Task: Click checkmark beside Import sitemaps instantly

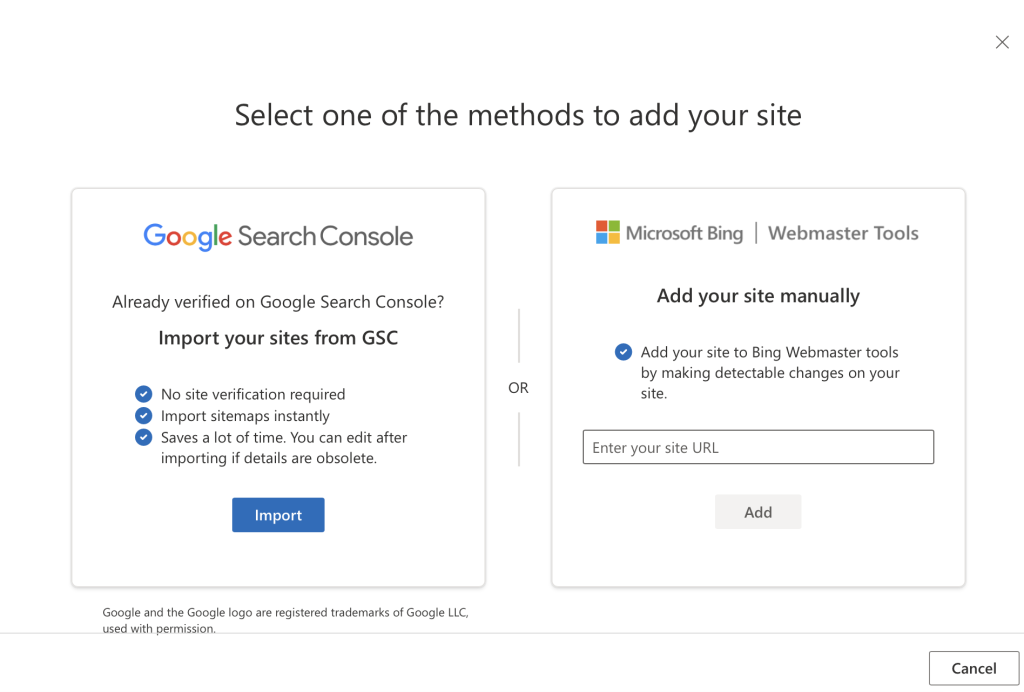Action: tap(143, 415)
